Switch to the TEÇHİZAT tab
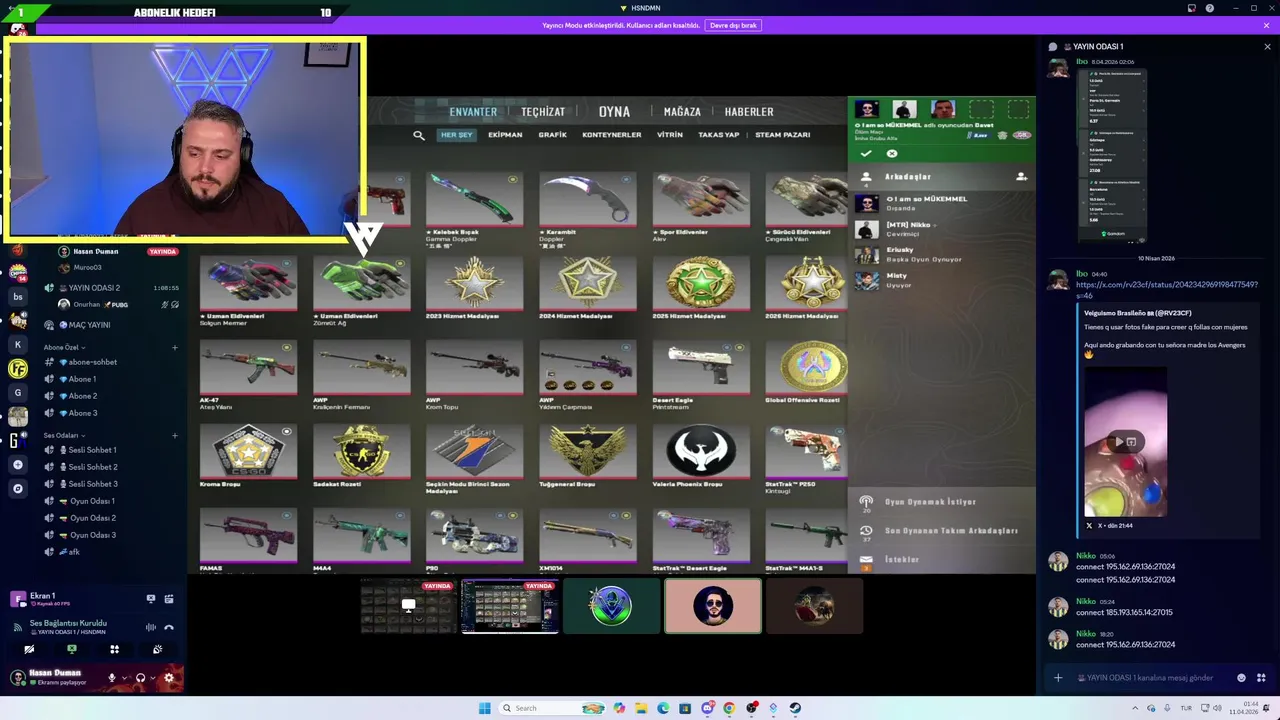 [x=543, y=112]
